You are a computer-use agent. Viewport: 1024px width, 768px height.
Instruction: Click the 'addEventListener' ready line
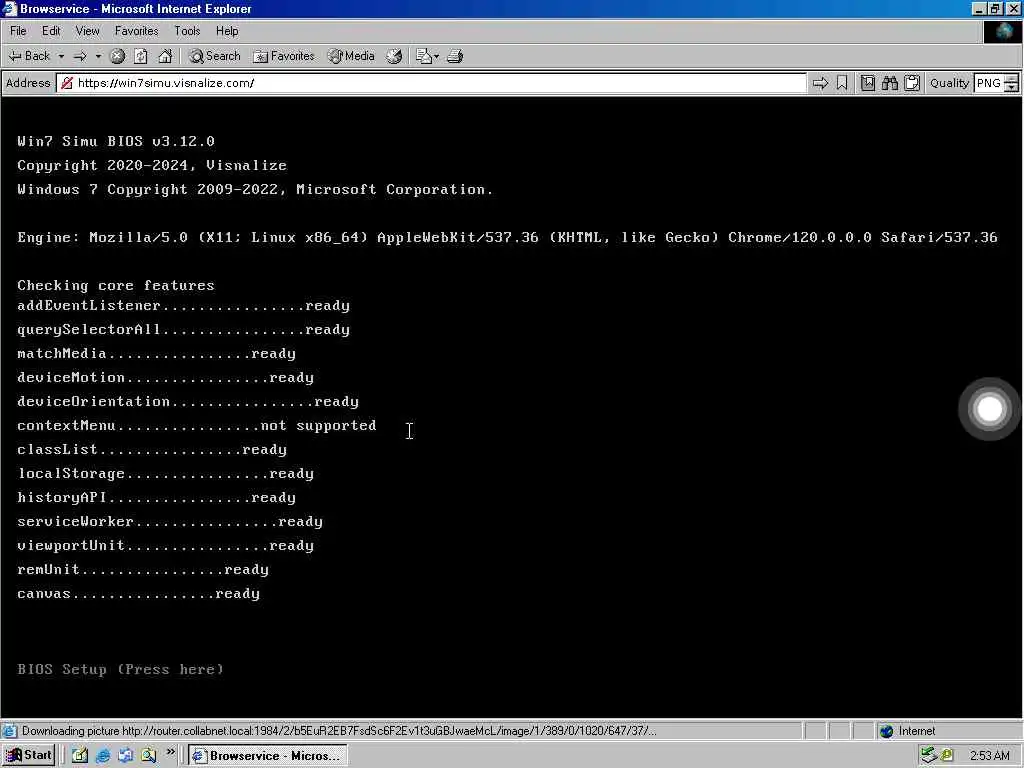click(x=184, y=306)
